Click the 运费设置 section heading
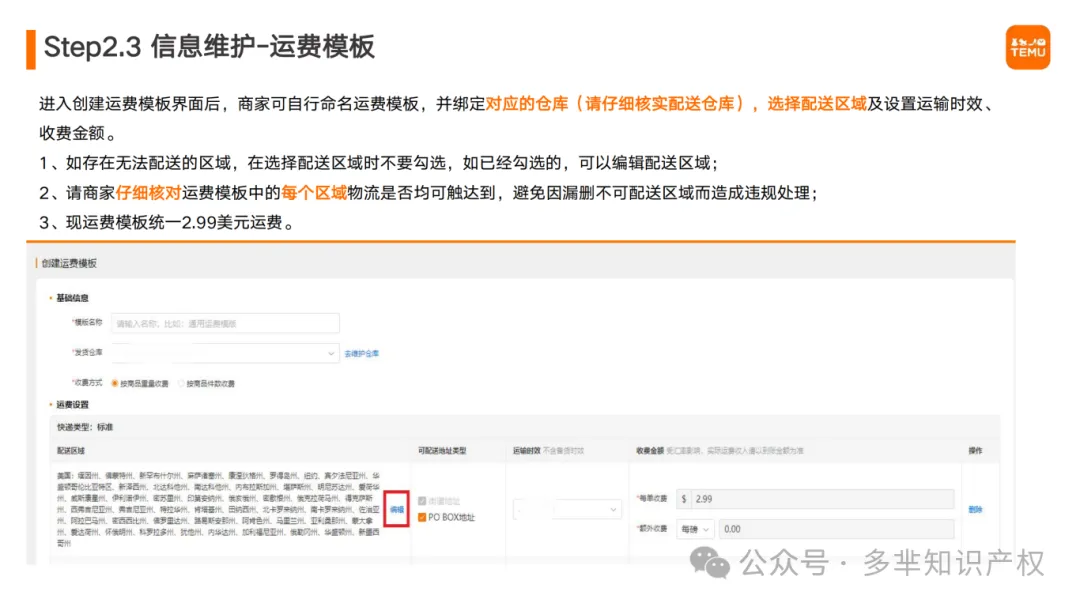This screenshot has height=607, width=1080. [x=72, y=404]
